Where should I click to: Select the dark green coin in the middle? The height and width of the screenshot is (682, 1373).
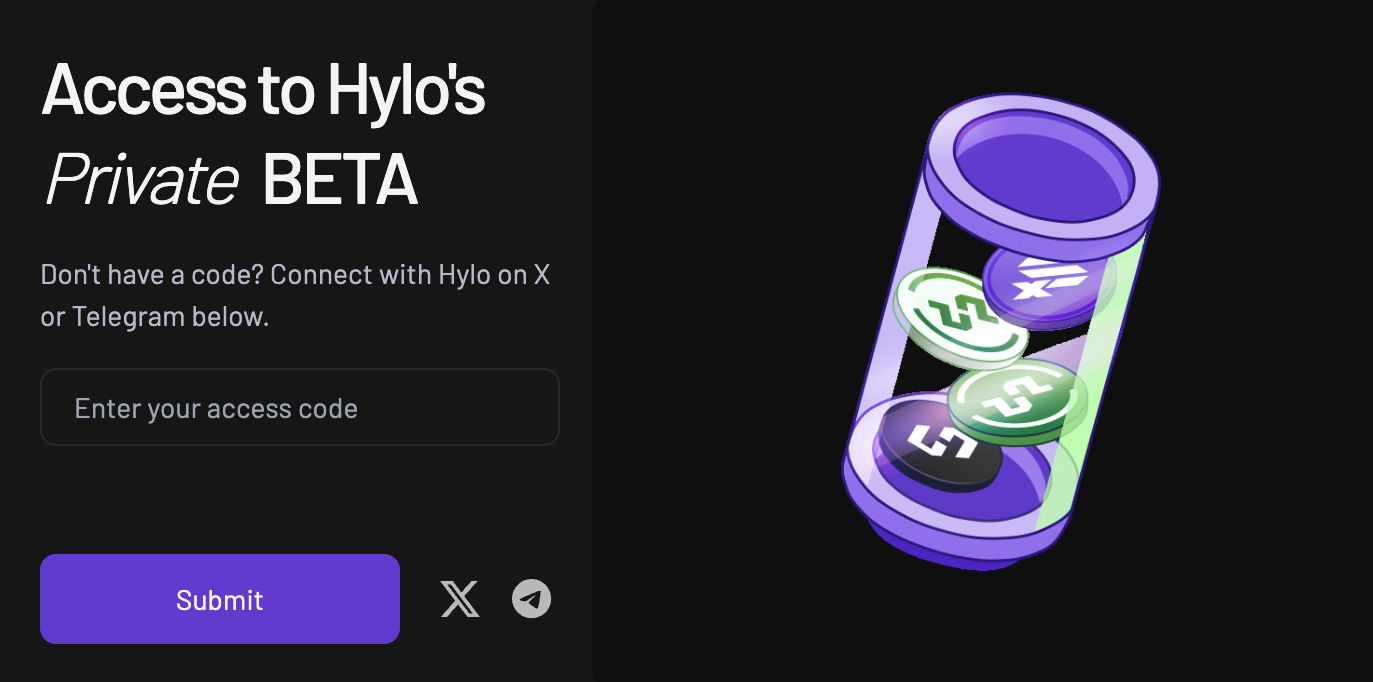1017,400
